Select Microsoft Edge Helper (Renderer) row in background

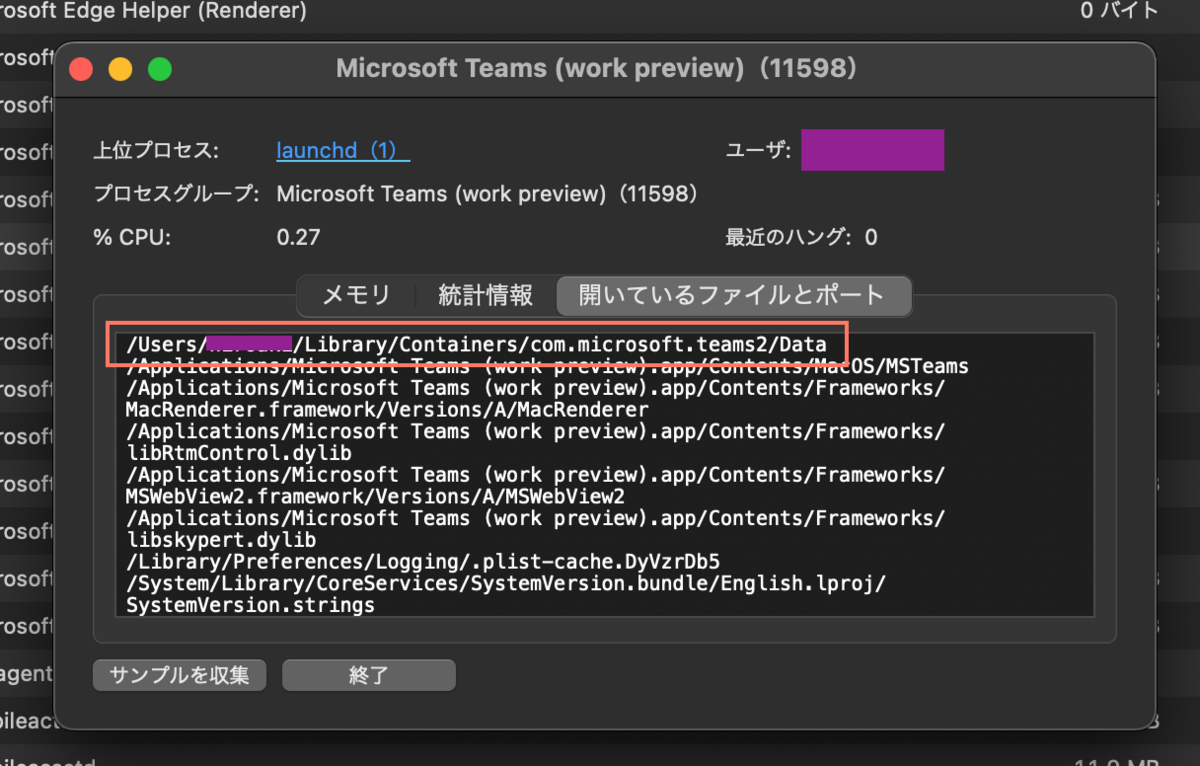point(153,12)
